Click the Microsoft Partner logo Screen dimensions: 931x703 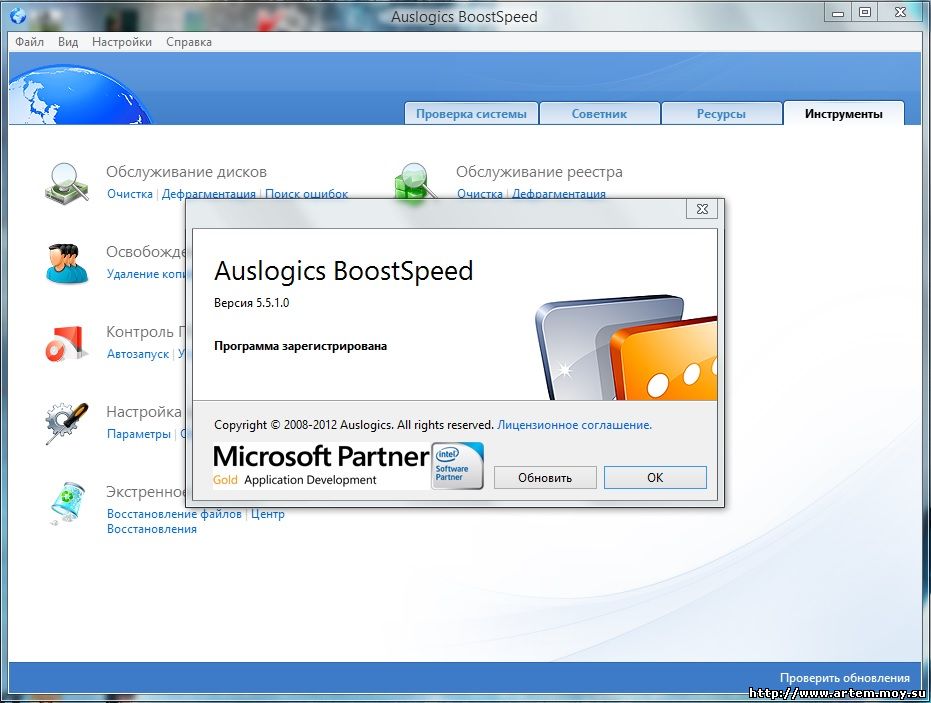[x=321, y=466]
